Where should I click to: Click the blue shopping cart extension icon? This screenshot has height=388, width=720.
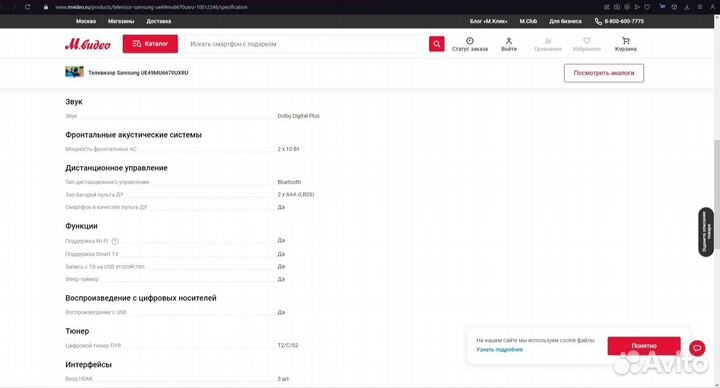pyautogui.click(x=662, y=6)
